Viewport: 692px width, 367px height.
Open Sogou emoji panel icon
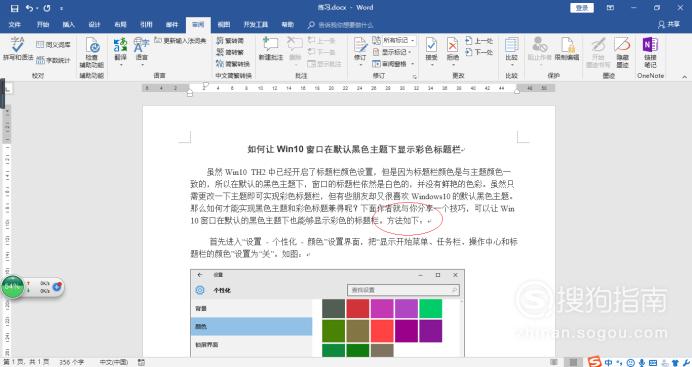pyautogui.click(x=631, y=363)
